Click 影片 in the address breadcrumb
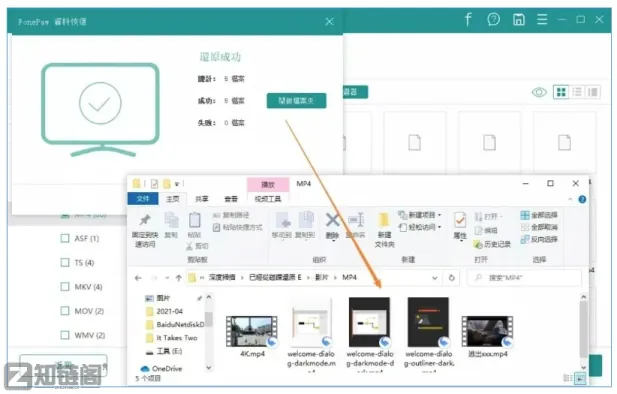Screen dimensions: 617x394 [321, 277]
